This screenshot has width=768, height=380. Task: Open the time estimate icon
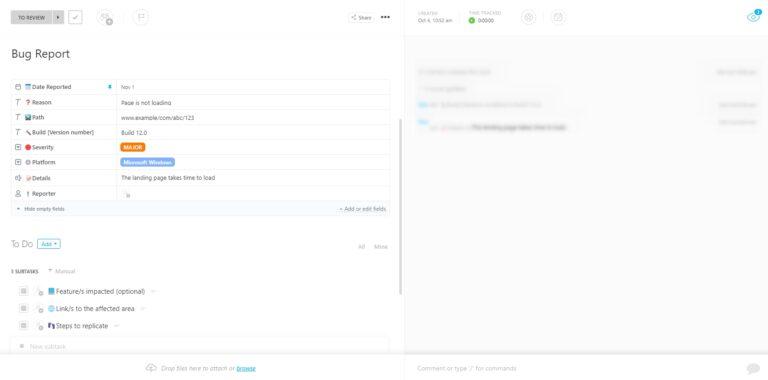tap(528, 18)
